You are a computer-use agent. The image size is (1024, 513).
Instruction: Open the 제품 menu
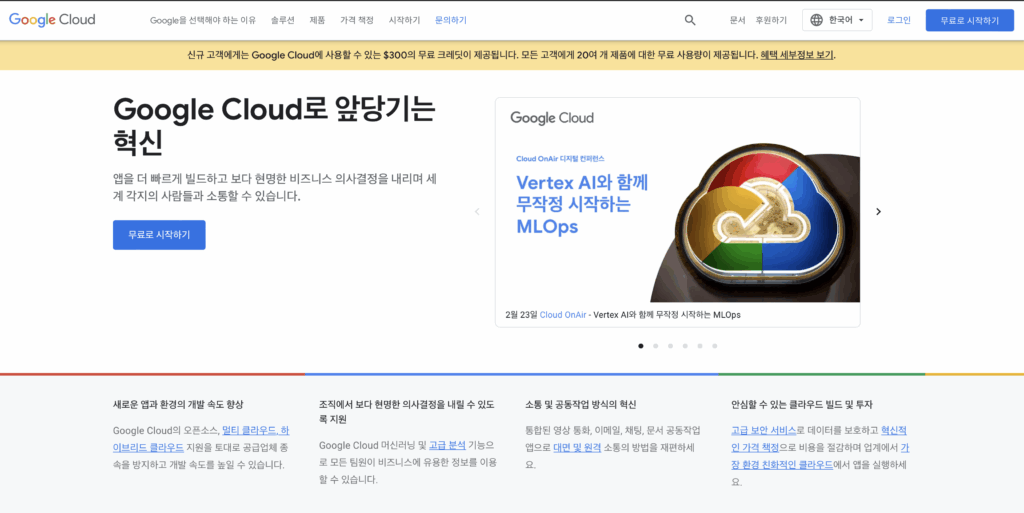[x=317, y=20]
